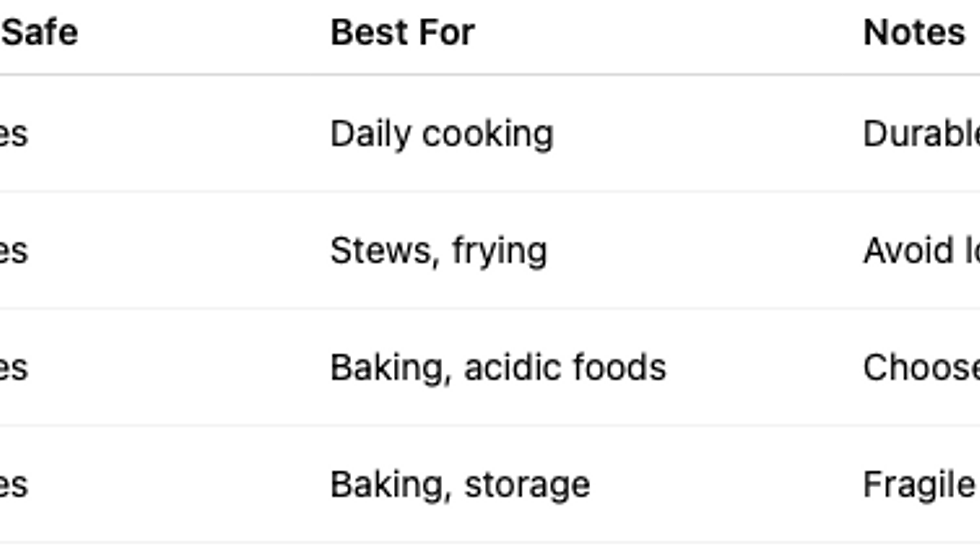Click the "Safe" column header
Screen dimensions: 980x551
[x=40, y=33]
